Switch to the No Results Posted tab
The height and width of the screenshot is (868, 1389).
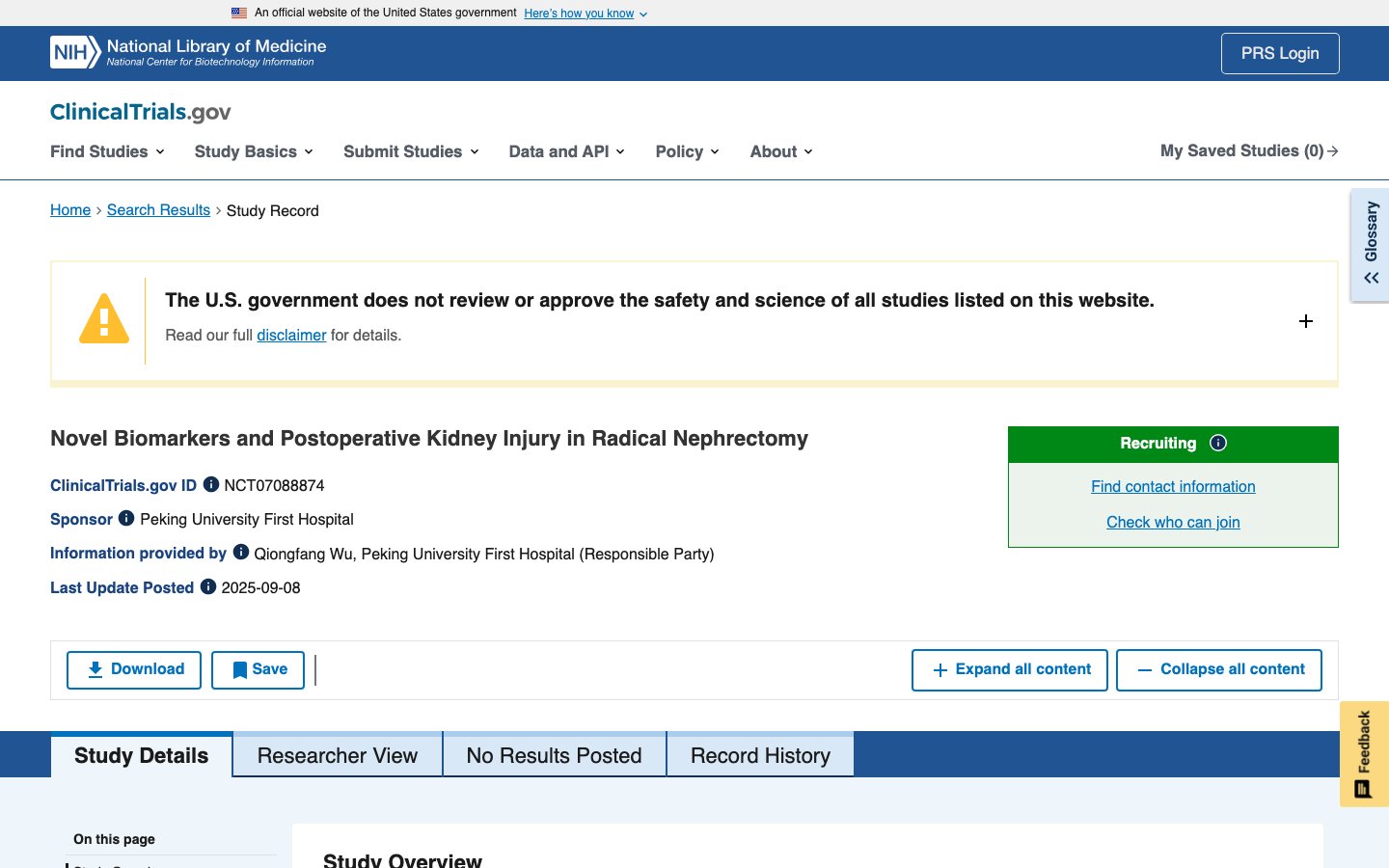(x=554, y=755)
